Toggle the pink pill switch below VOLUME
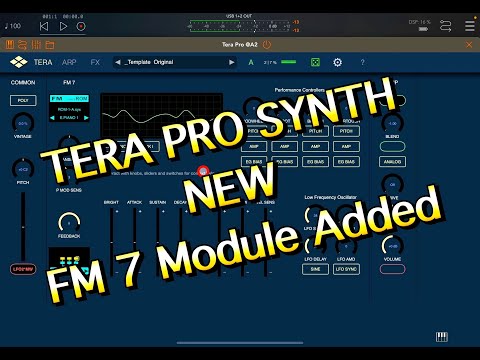Viewport: 480px width, 360px height. [x=392, y=269]
